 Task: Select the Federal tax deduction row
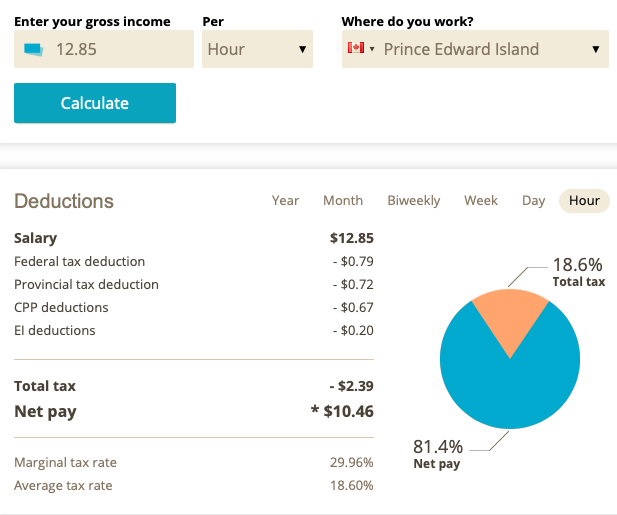coord(80,261)
